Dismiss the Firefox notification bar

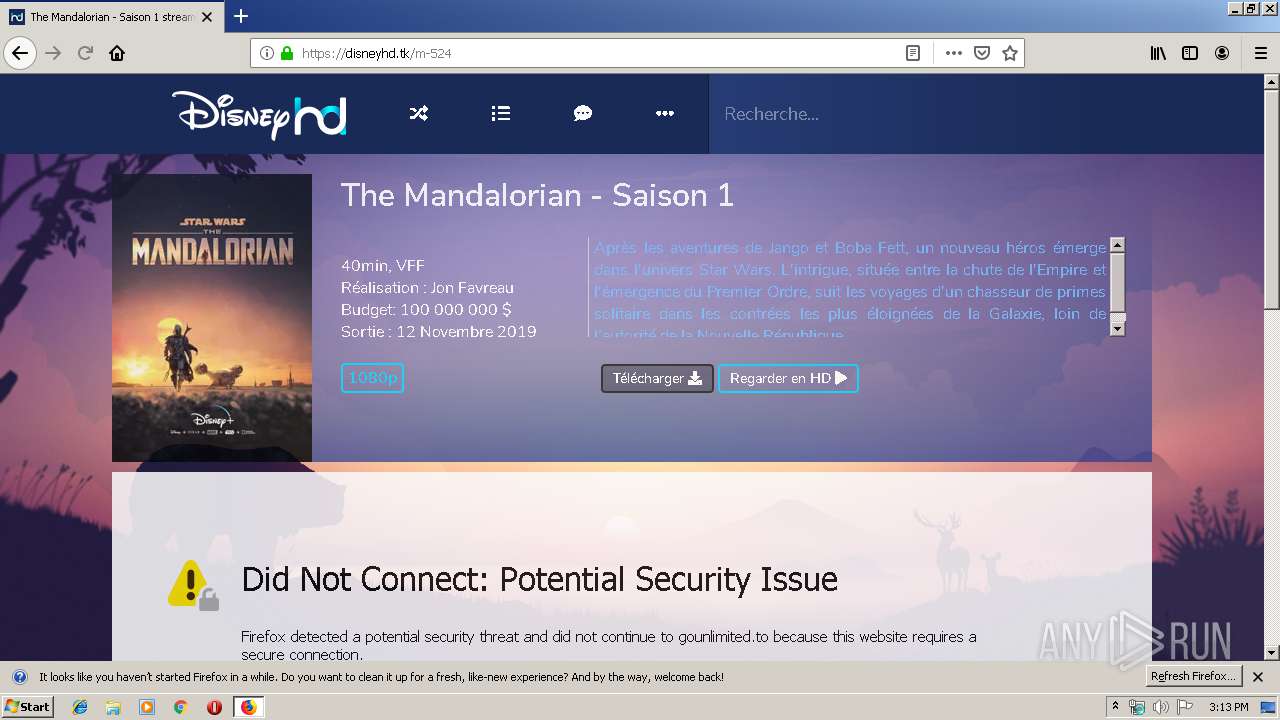pyautogui.click(x=1258, y=677)
